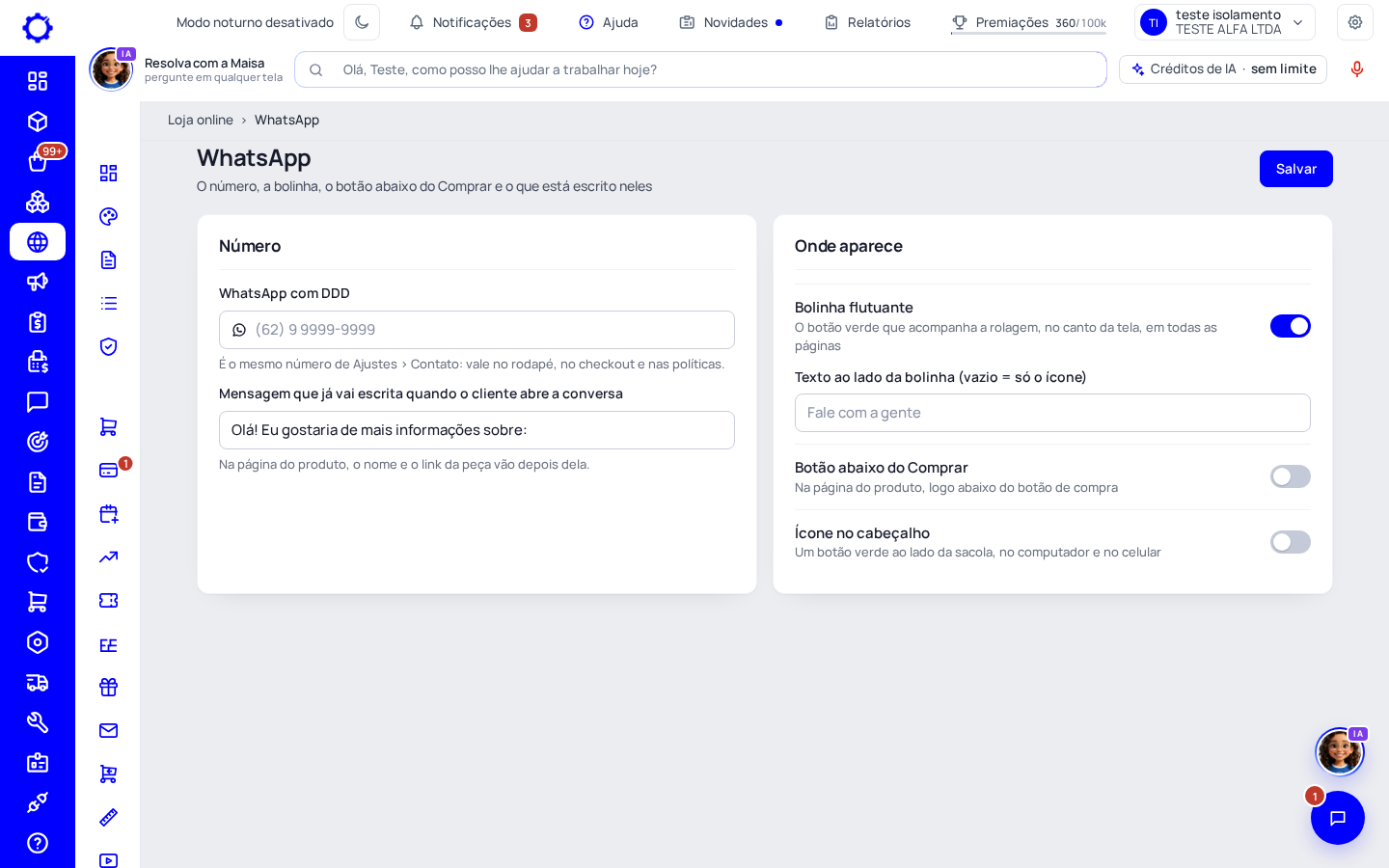The width and height of the screenshot is (1389, 868).
Task: Open teste isolamento account dropdown
Action: pos(1224,22)
